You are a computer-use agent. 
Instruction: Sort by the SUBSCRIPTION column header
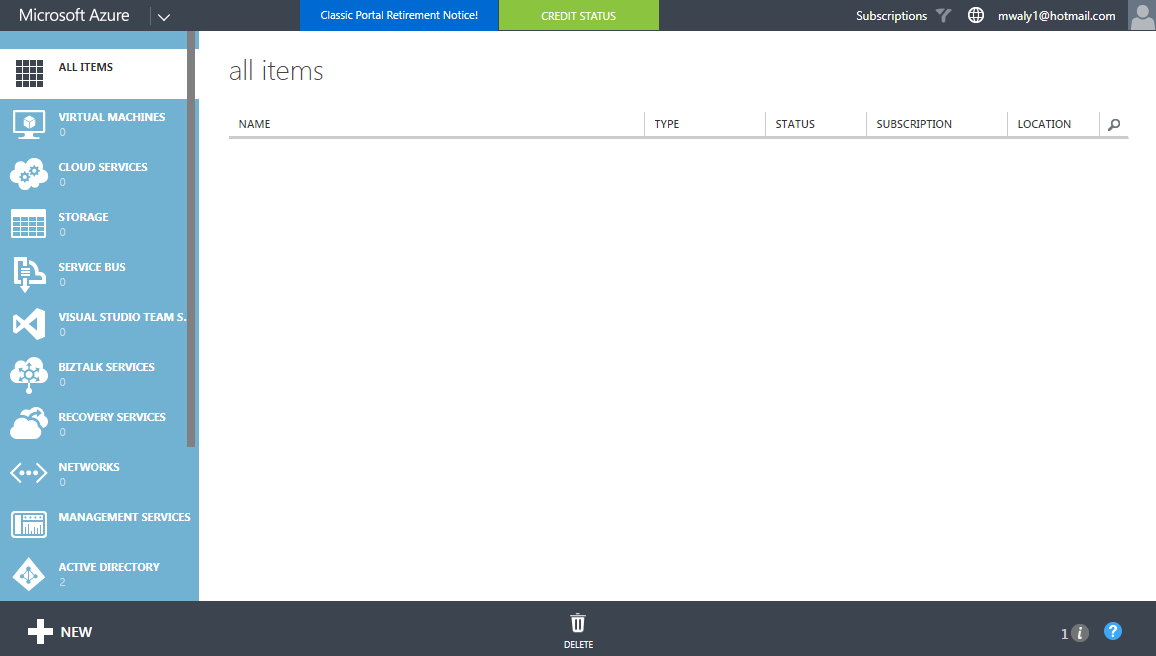(x=914, y=124)
